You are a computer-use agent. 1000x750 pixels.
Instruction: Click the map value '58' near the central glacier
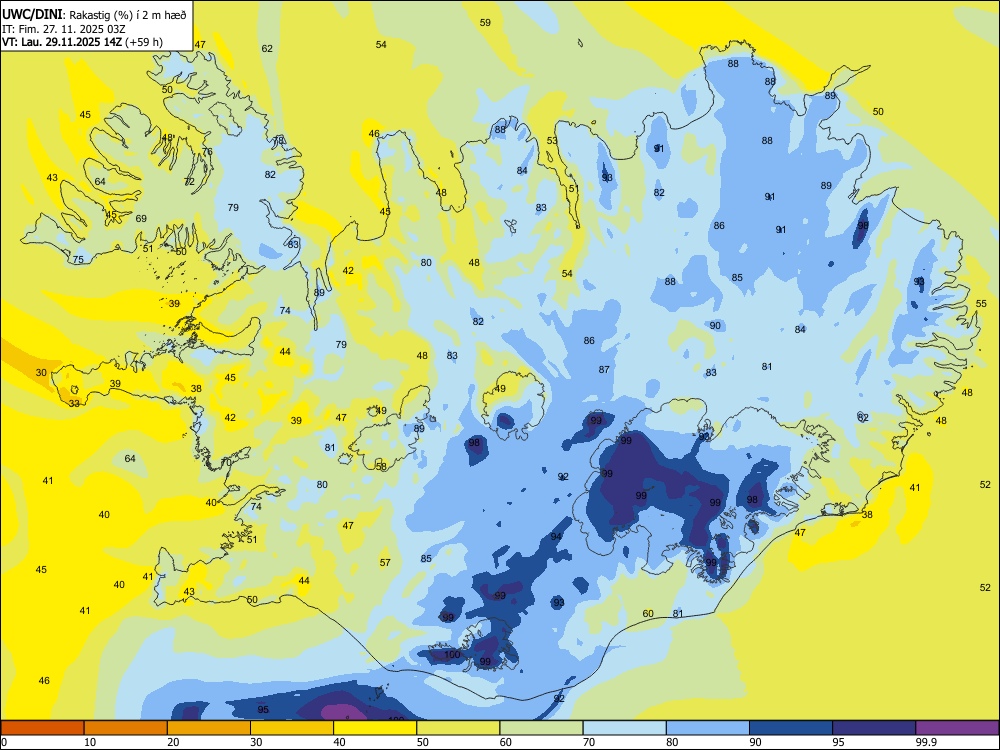(381, 466)
